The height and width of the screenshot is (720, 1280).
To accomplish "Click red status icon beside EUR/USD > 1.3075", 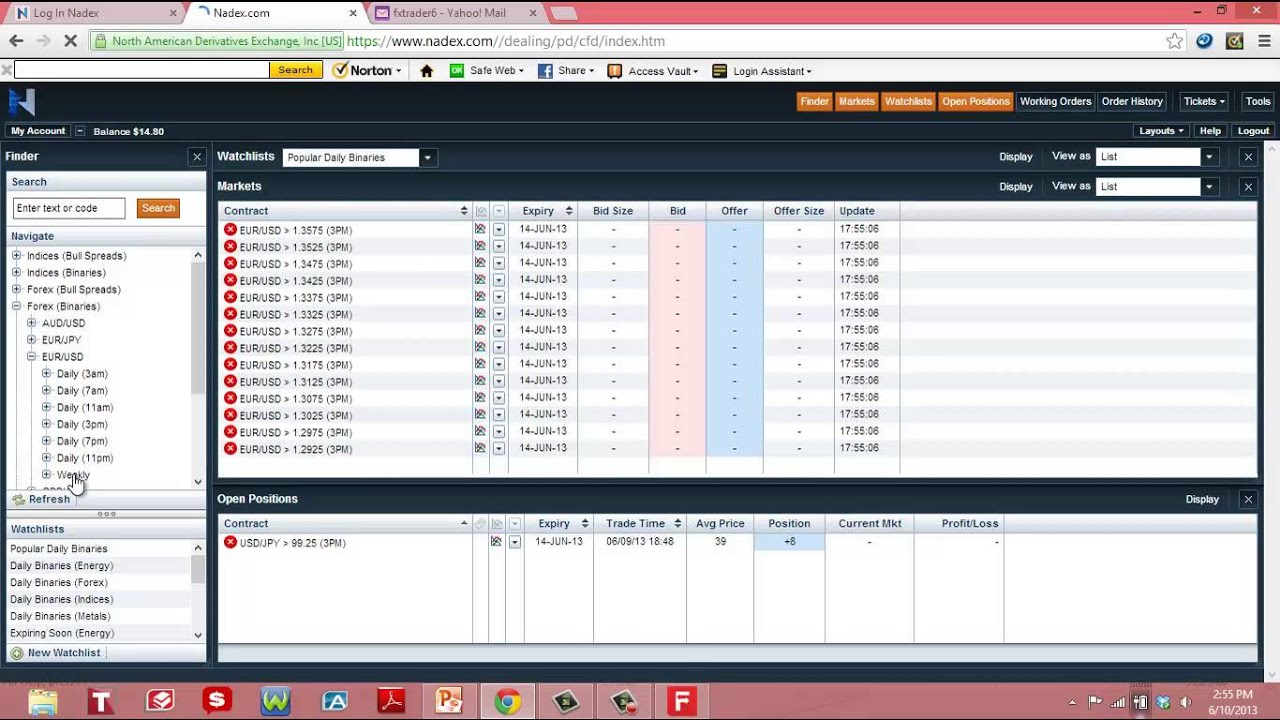I will pos(230,398).
